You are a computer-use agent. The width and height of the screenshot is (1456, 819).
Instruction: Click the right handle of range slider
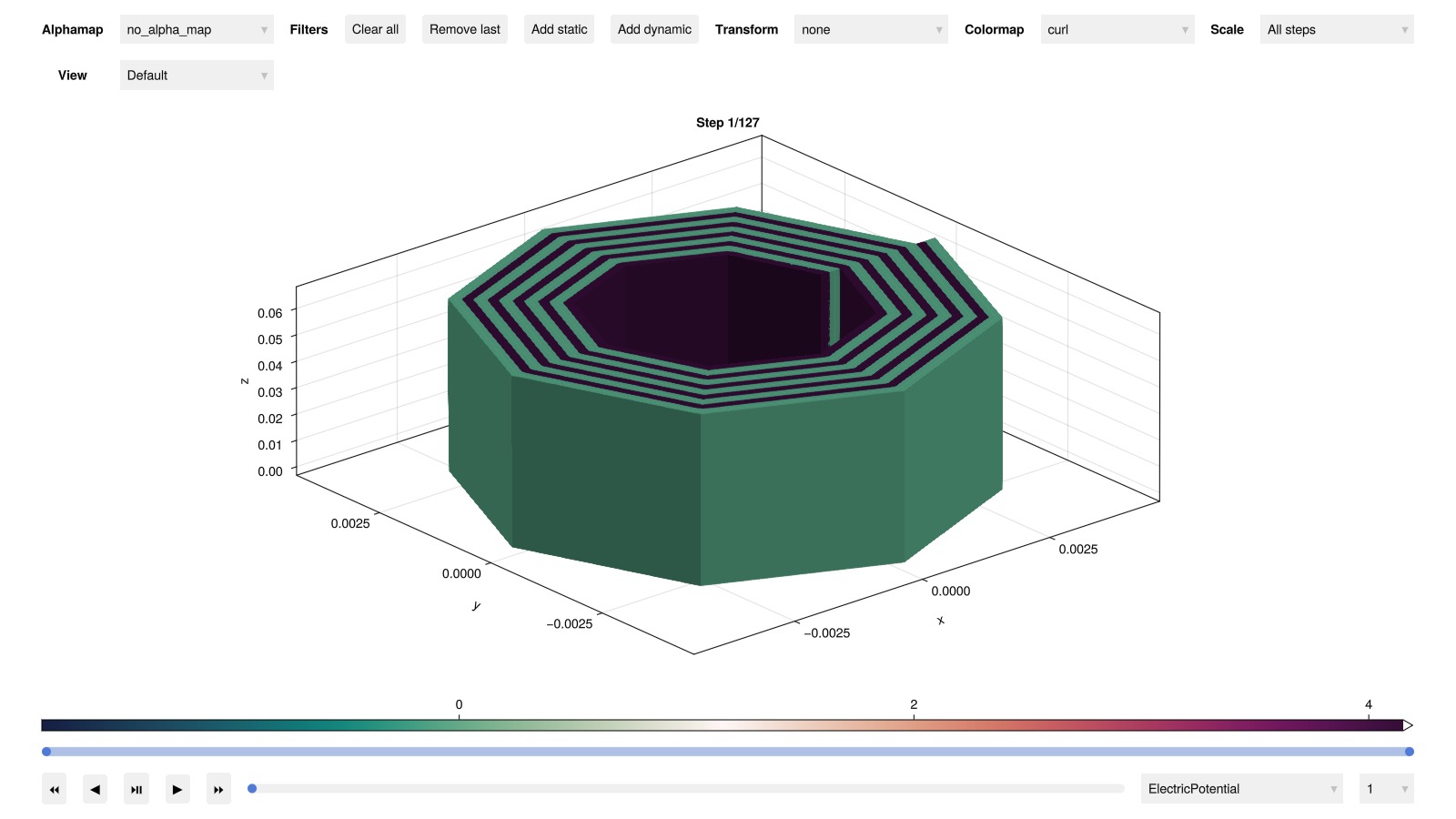pos(1409,752)
